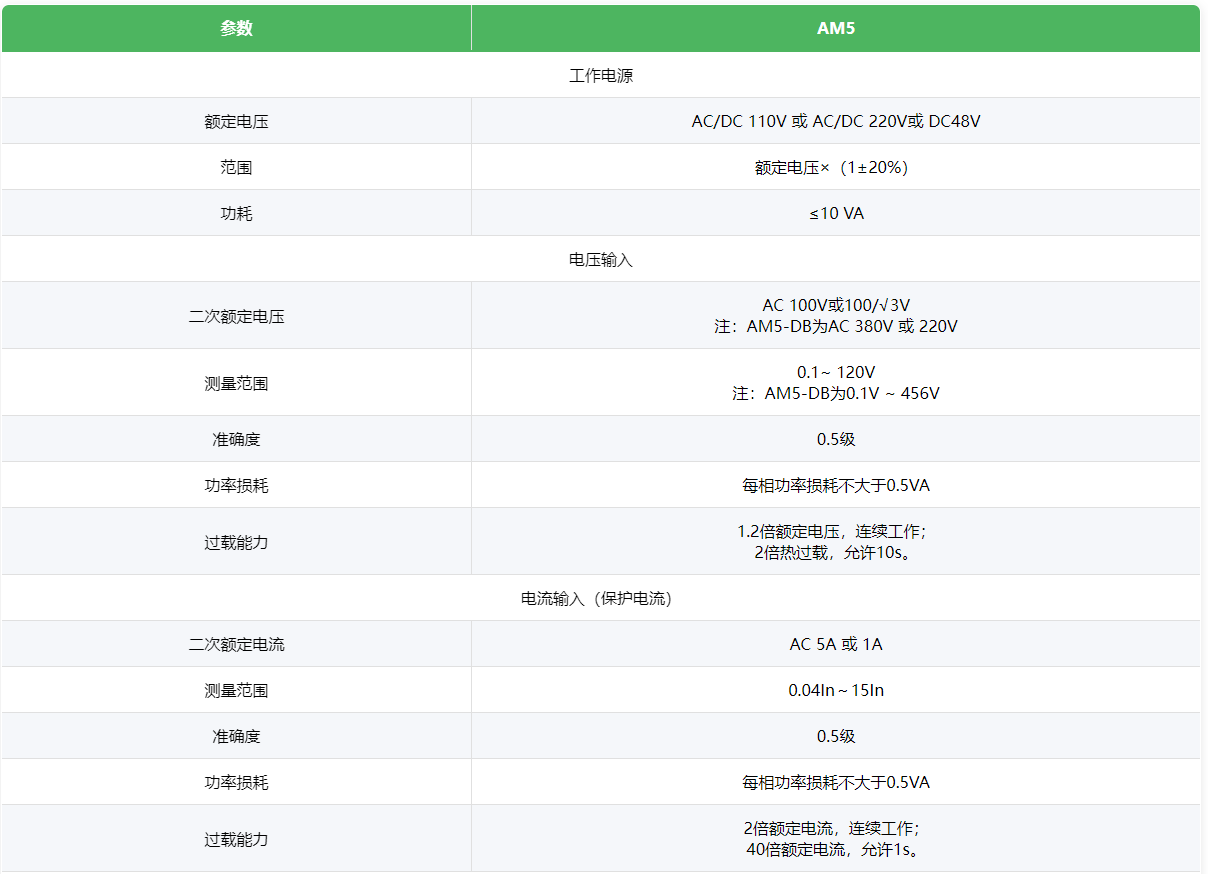Select the 额定电压×（1±20%） cell
The image size is (1208, 874).
[835, 167]
